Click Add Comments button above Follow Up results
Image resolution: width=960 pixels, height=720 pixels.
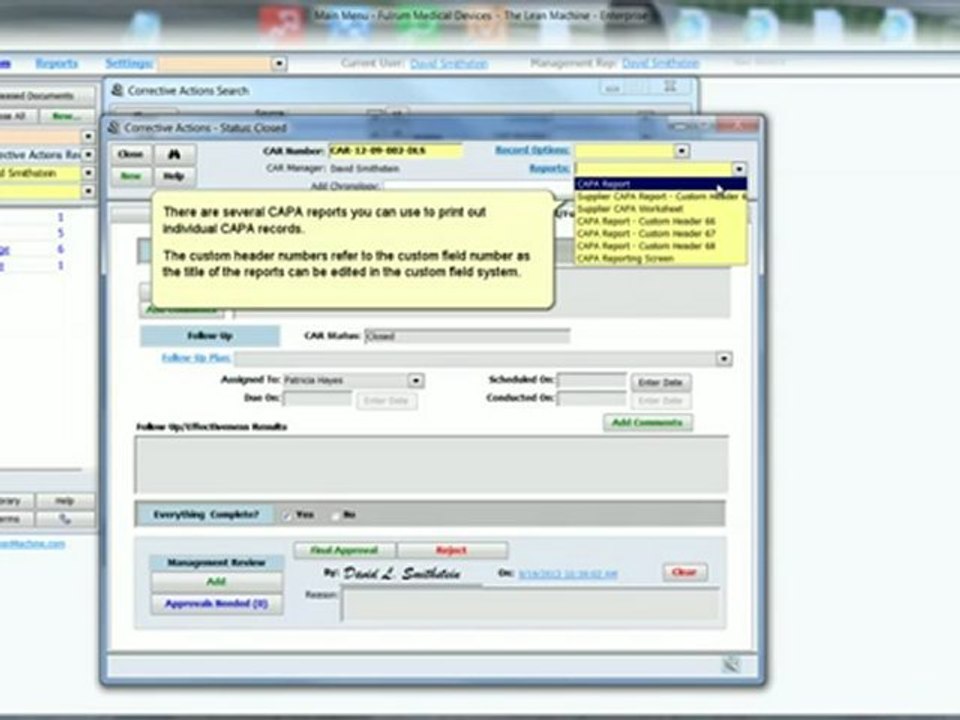tap(648, 422)
